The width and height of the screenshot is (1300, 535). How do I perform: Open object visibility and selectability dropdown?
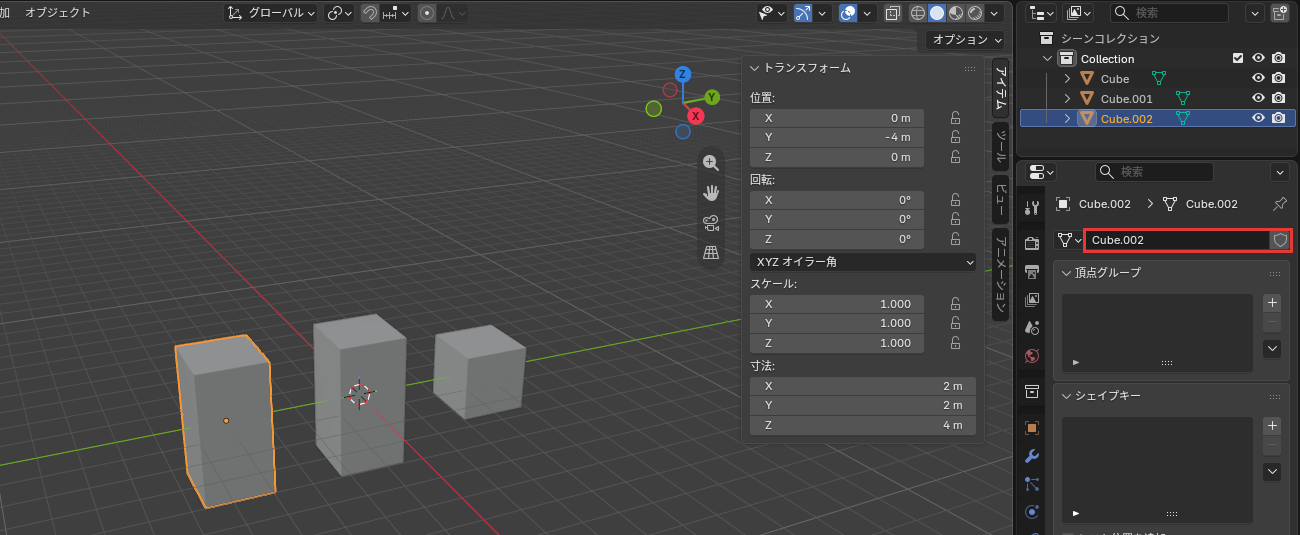tap(772, 13)
